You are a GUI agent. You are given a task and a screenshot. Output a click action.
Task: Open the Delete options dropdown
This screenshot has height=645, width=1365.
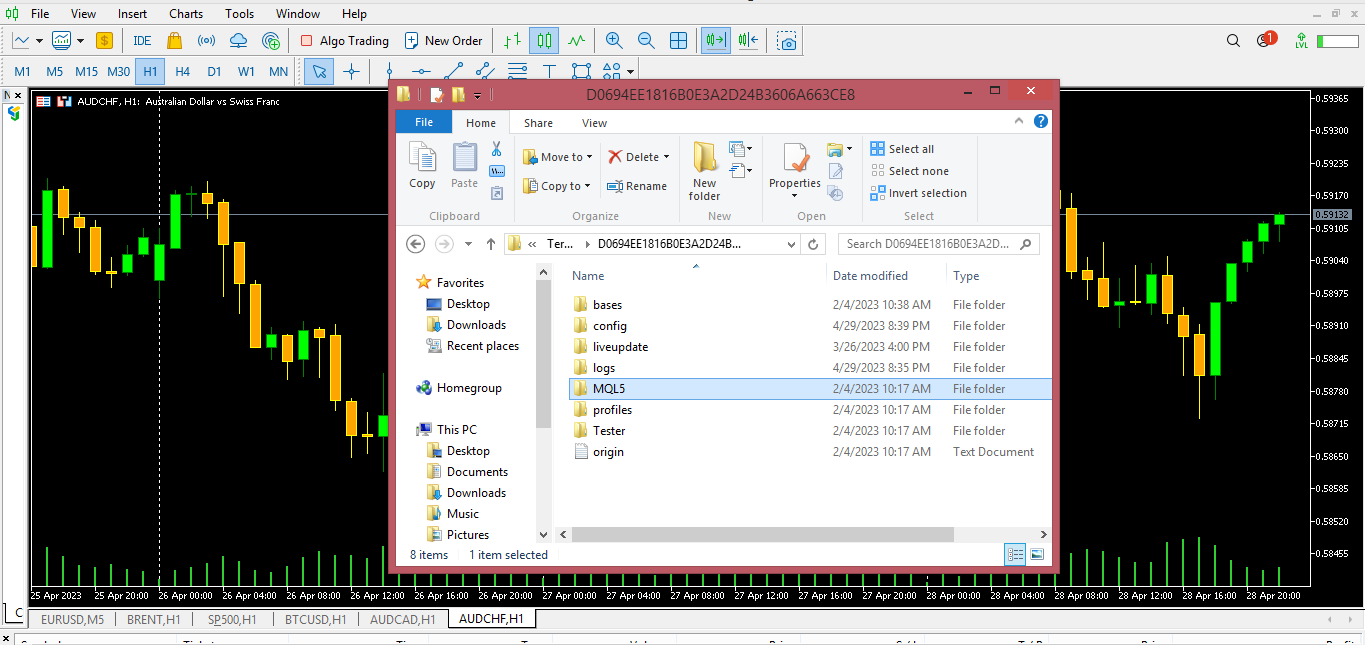666,157
